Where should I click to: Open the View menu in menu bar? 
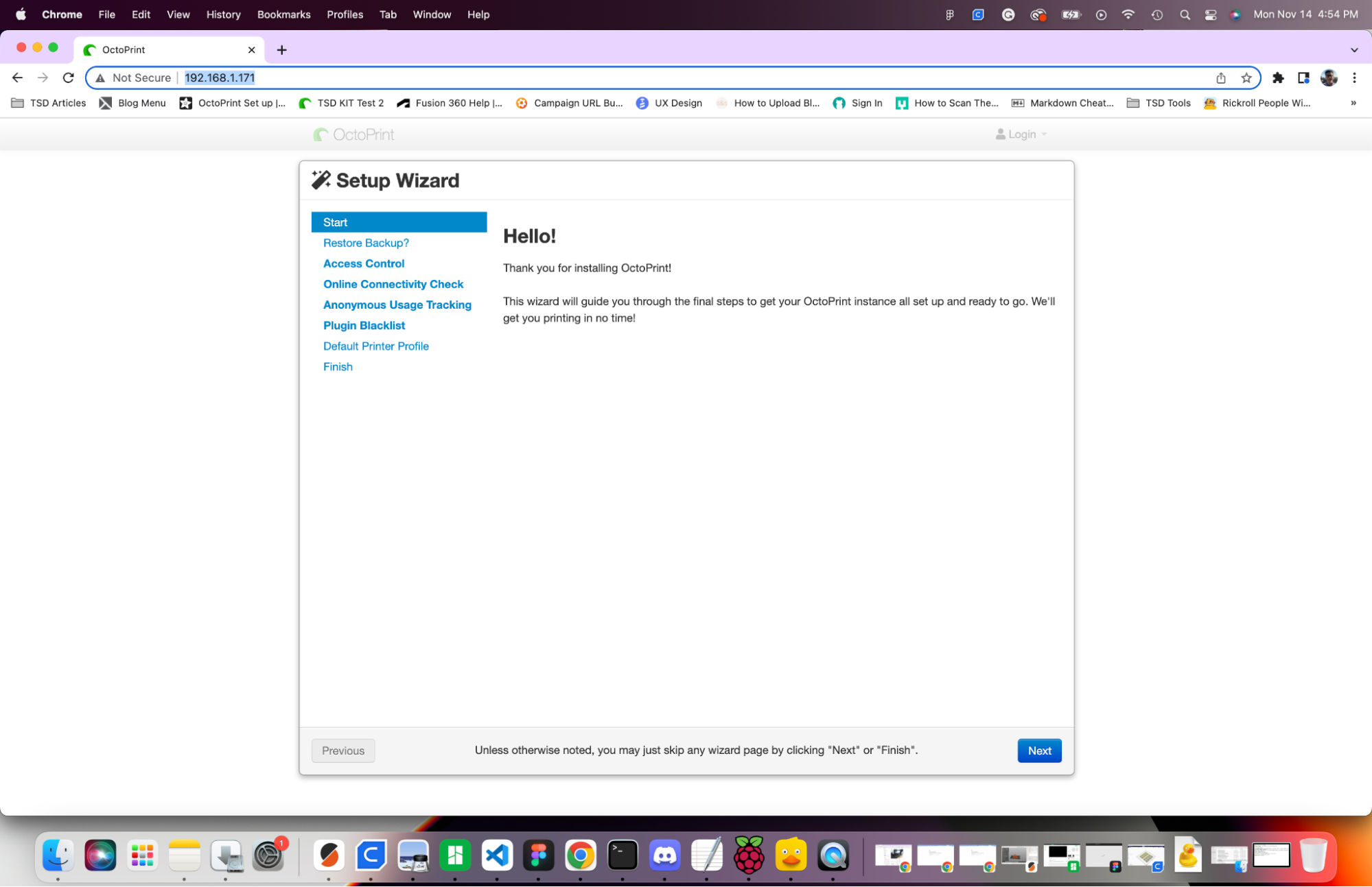[178, 14]
